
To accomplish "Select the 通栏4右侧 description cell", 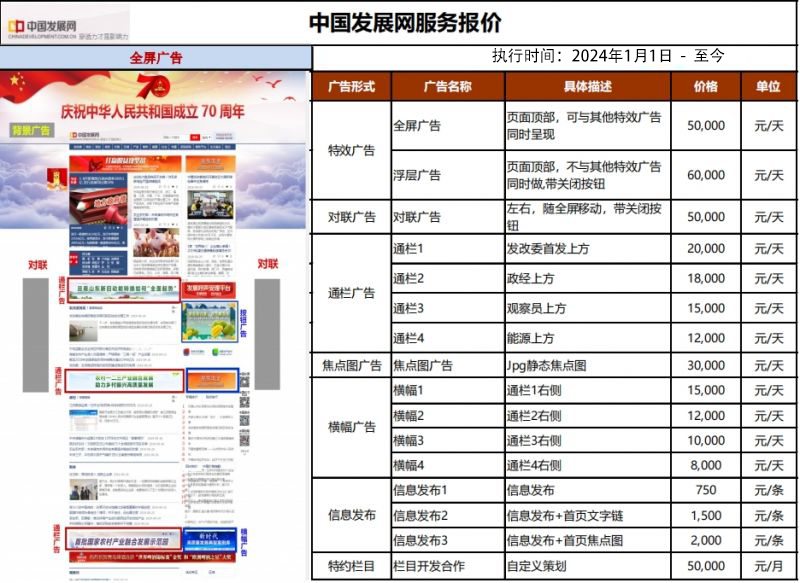I will pyautogui.click(x=588, y=465).
